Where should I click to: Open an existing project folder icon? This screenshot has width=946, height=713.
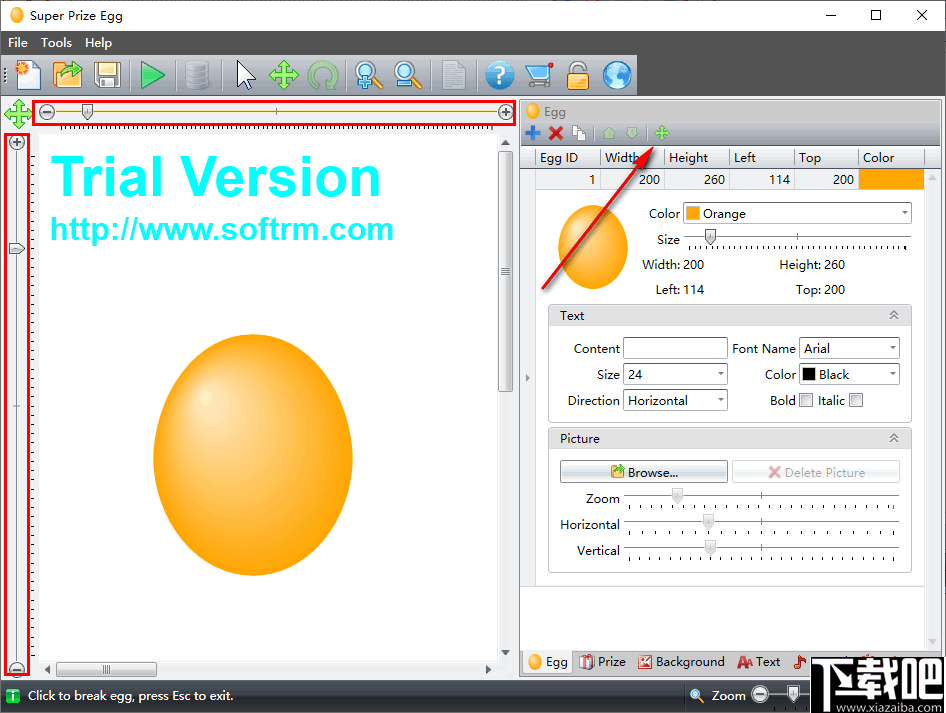(x=68, y=75)
